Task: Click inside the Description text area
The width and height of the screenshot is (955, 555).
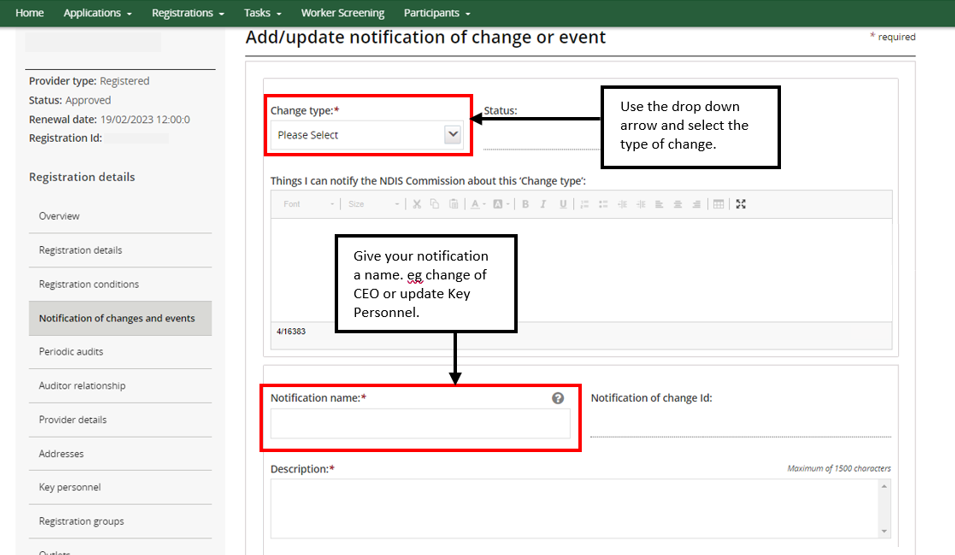Action: coord(575,508)
